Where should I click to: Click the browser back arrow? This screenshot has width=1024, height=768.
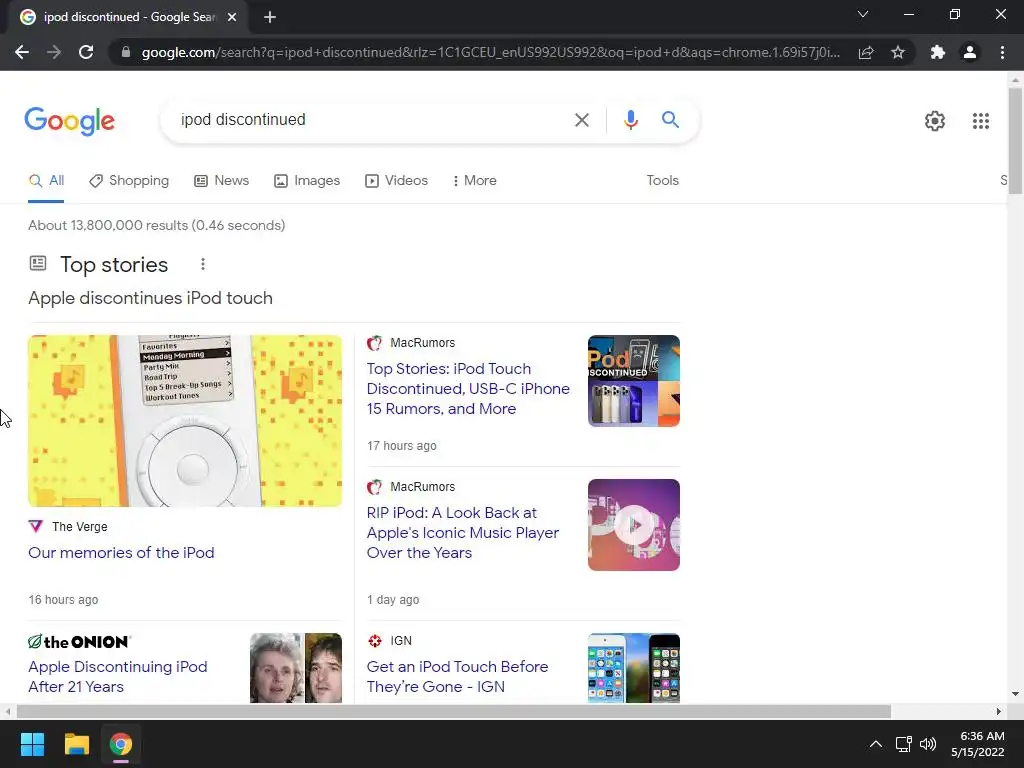(22, 52)
